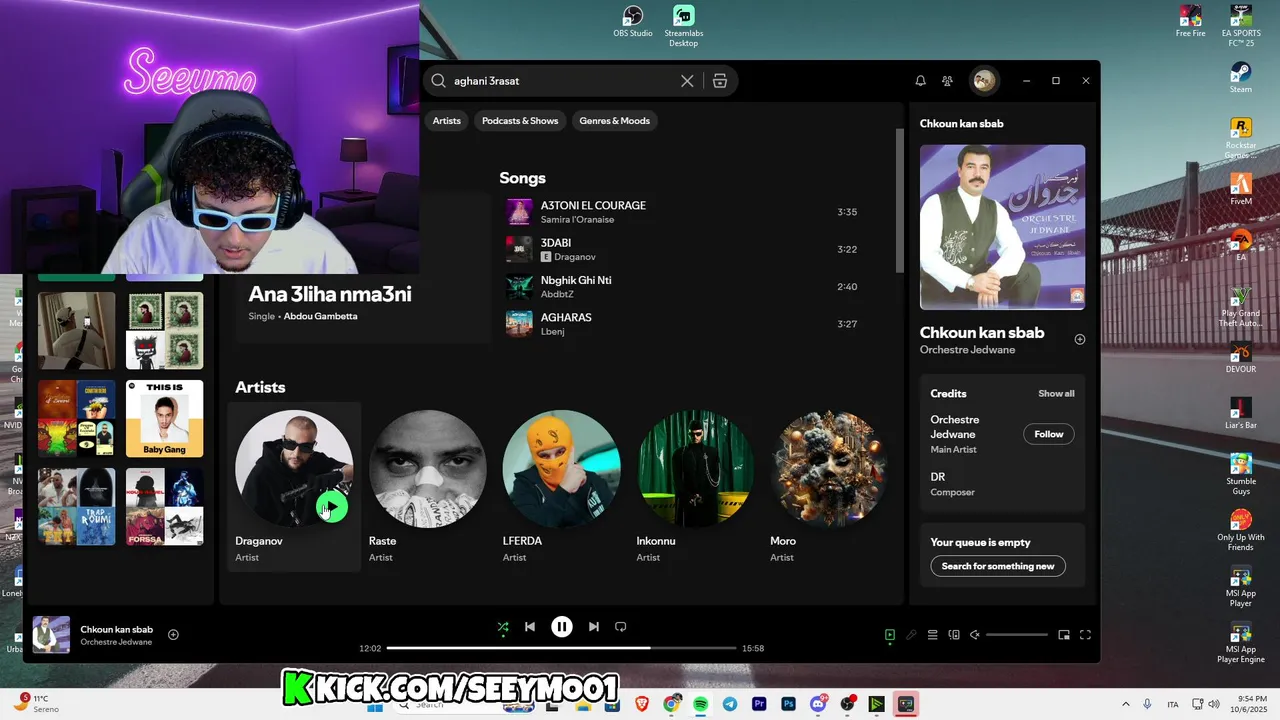Screen dimensions: 1280x720
Task: Select the Genres & Moods filter chip
Action: pos(615,121)
